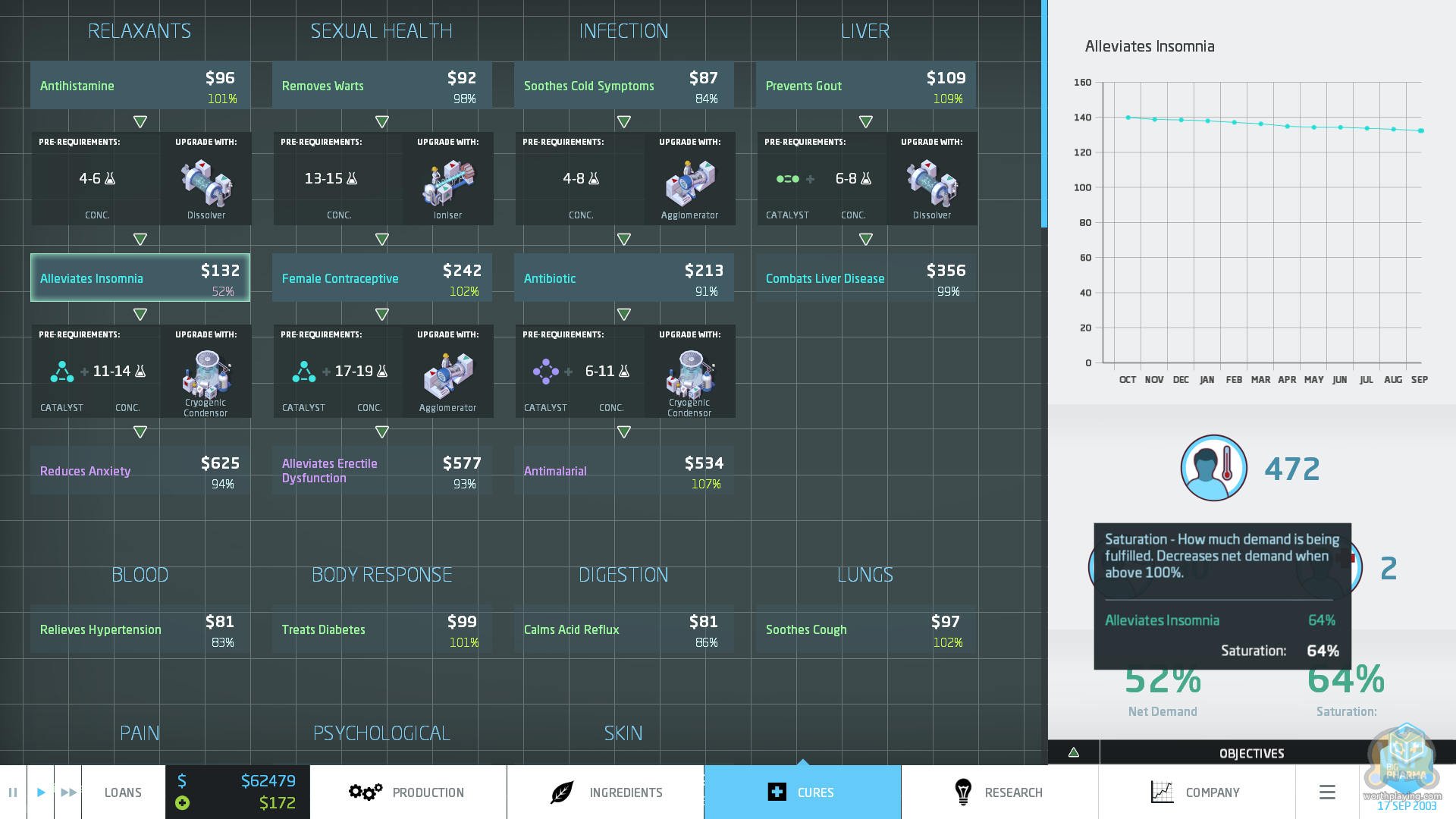1456x819 pixels.
Task: Click Cryogenic Condensor icon under Alleviates Insomnia
Action: [206, 373]
